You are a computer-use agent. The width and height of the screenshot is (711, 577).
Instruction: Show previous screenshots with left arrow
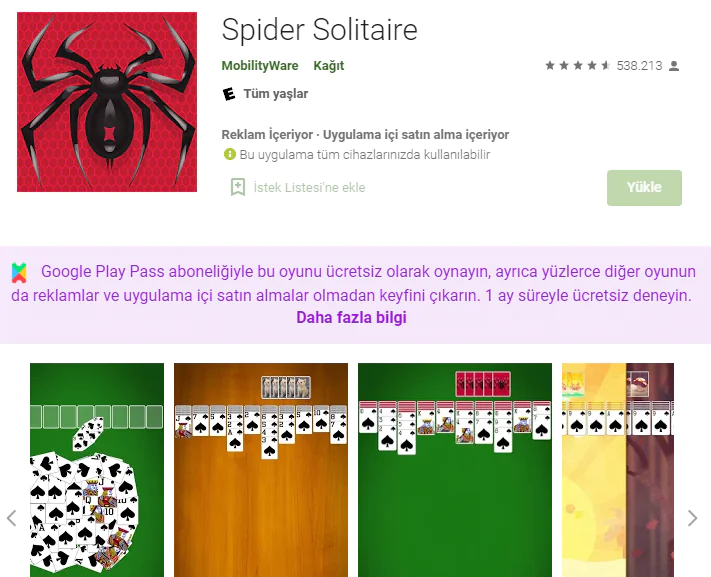point(12,518)
